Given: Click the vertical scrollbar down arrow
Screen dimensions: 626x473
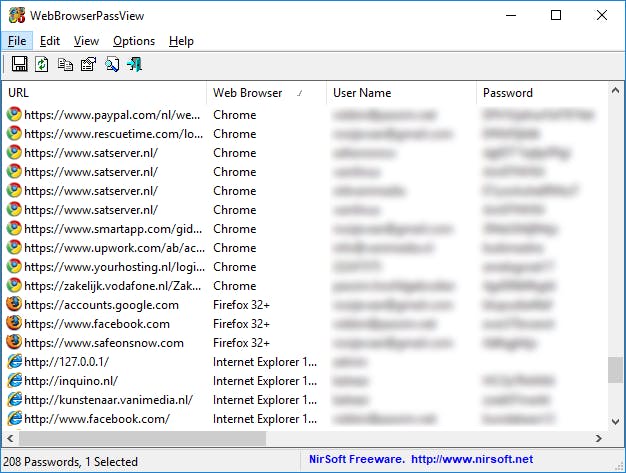Looking at the screenshot, I should click(x=616, y=422).
